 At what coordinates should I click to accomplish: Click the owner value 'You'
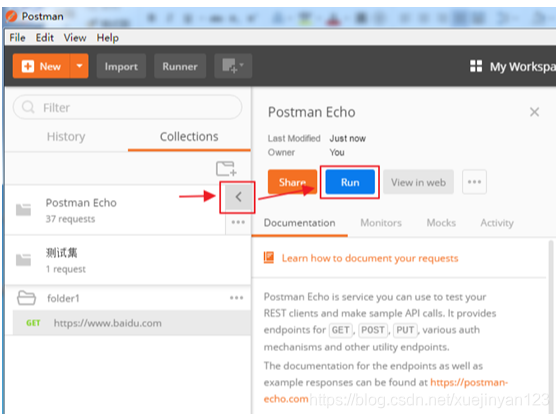(337, 152)
